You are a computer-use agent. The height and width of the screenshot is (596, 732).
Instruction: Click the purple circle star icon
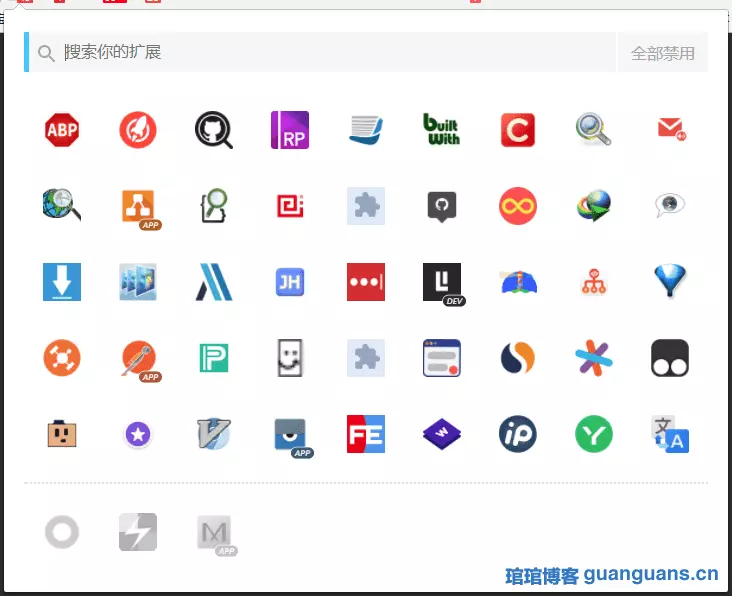[138, 434]
